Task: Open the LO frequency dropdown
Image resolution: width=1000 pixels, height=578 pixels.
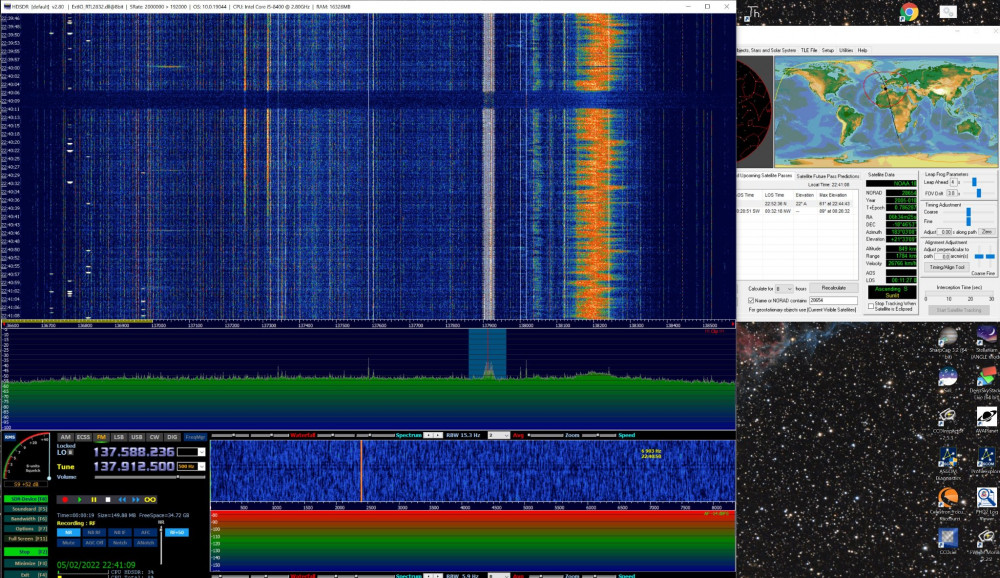Action: (x=202, y=452)
